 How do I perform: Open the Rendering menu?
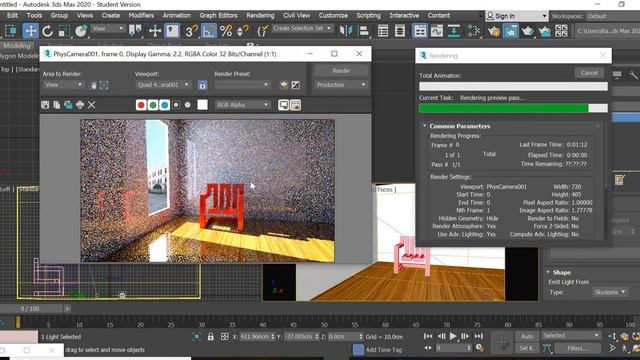(x=260, y=16)
